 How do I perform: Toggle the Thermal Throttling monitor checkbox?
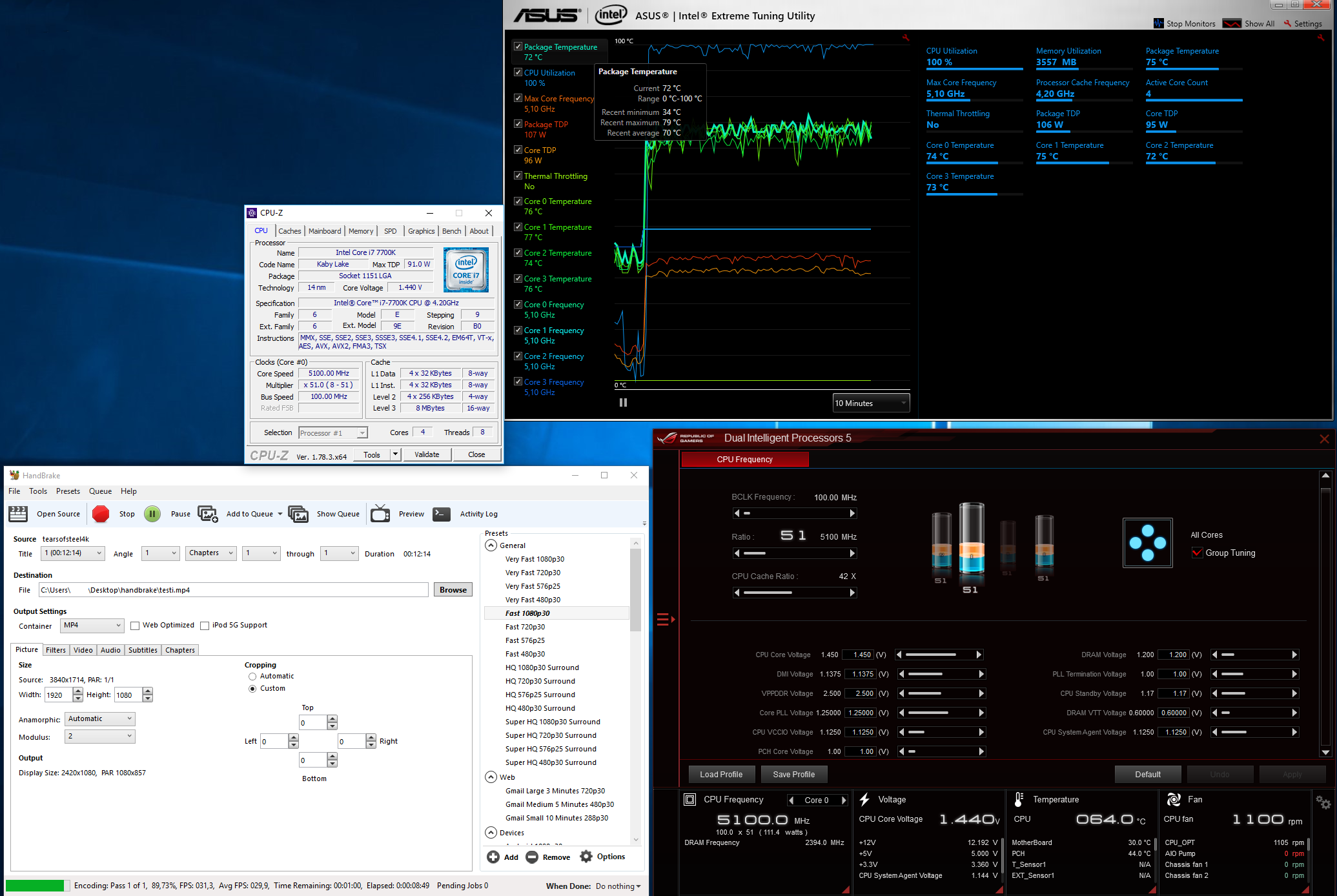[518, 176]
